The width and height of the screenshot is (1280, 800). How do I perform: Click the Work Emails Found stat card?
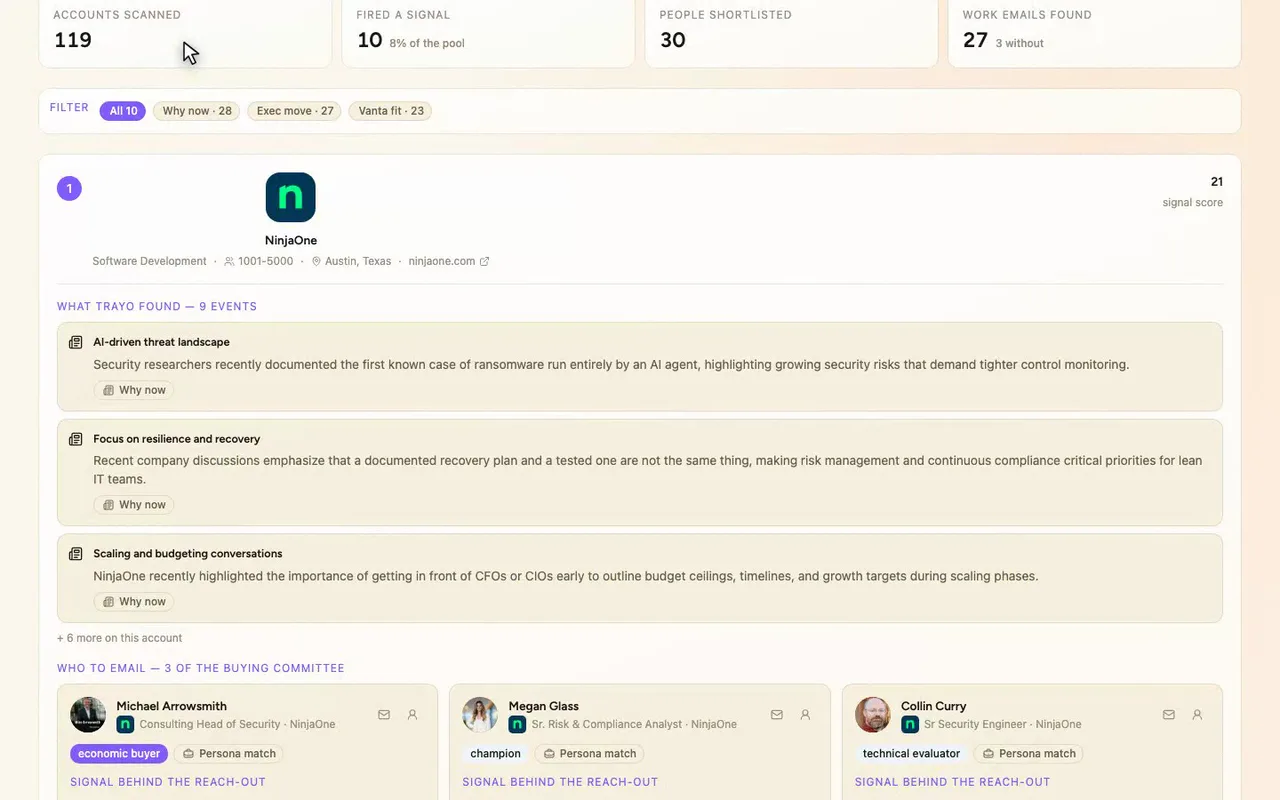click(1094, 32)
